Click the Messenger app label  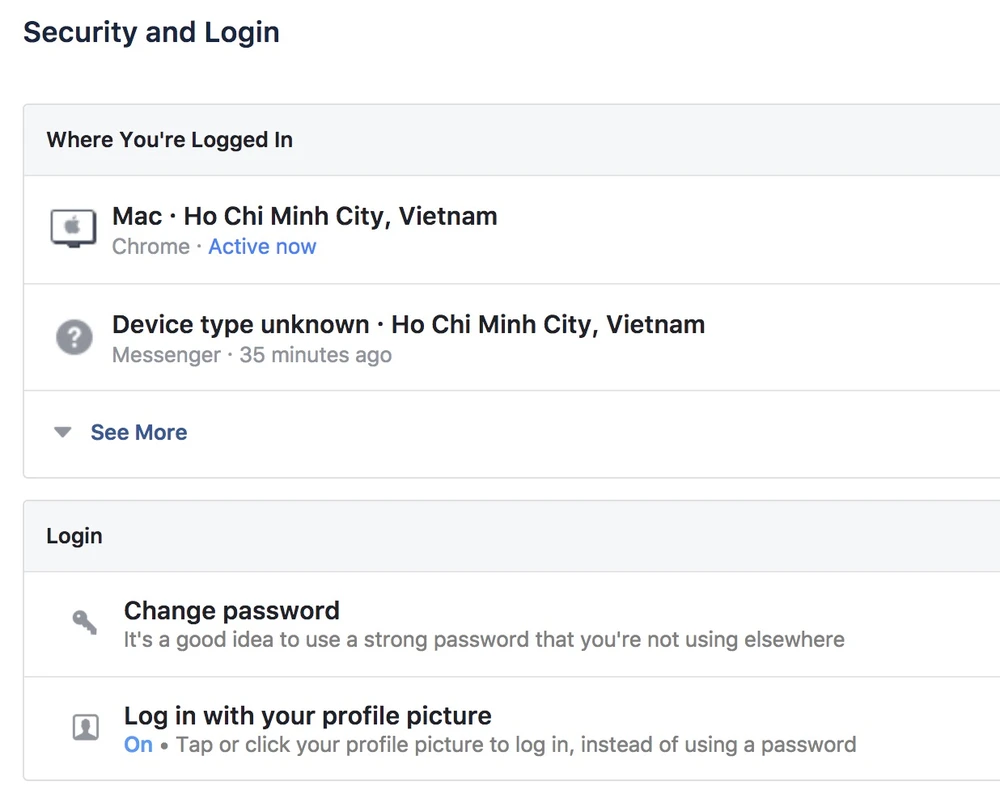[166, 355]
